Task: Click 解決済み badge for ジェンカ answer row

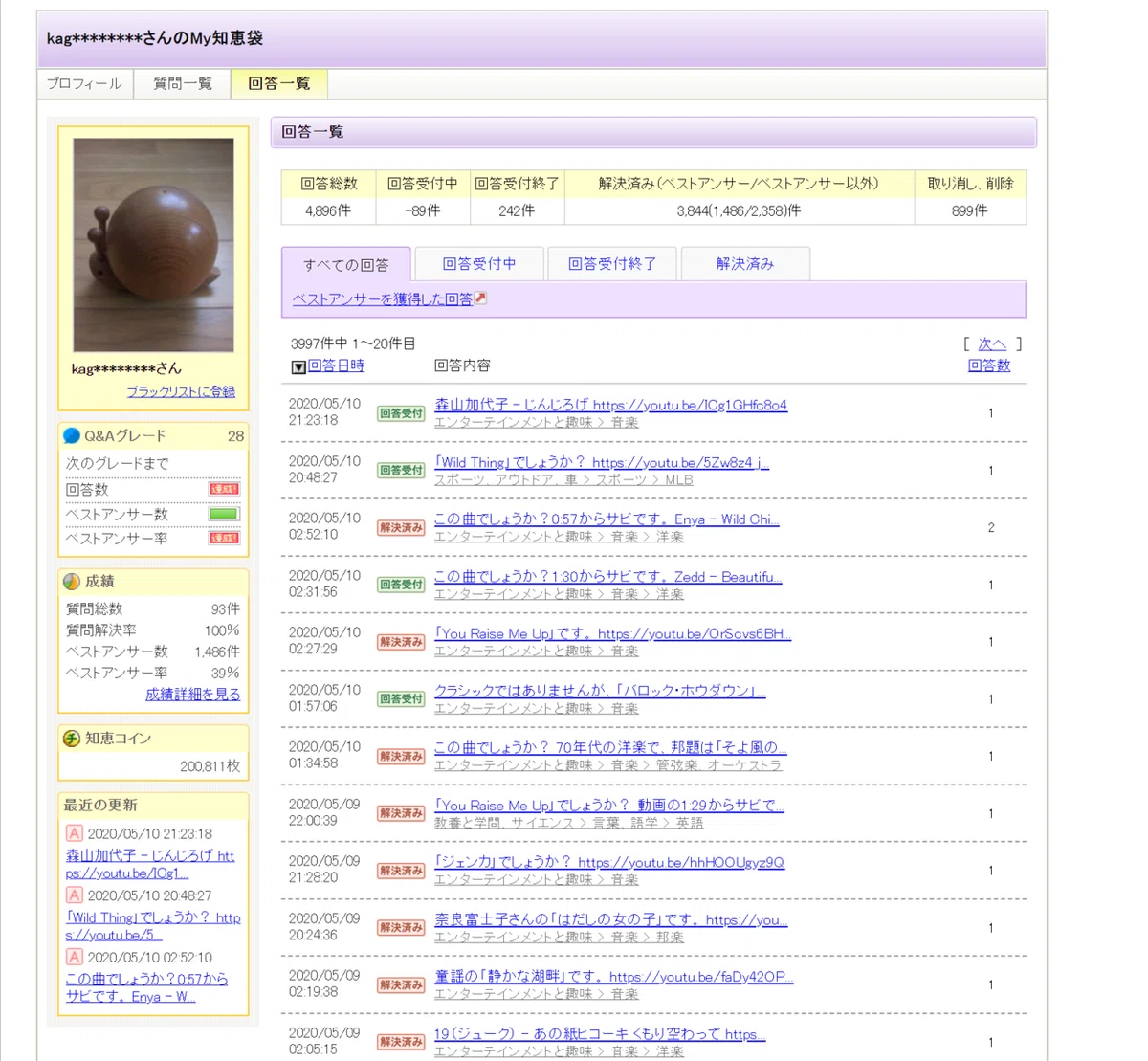Action: 401,871
